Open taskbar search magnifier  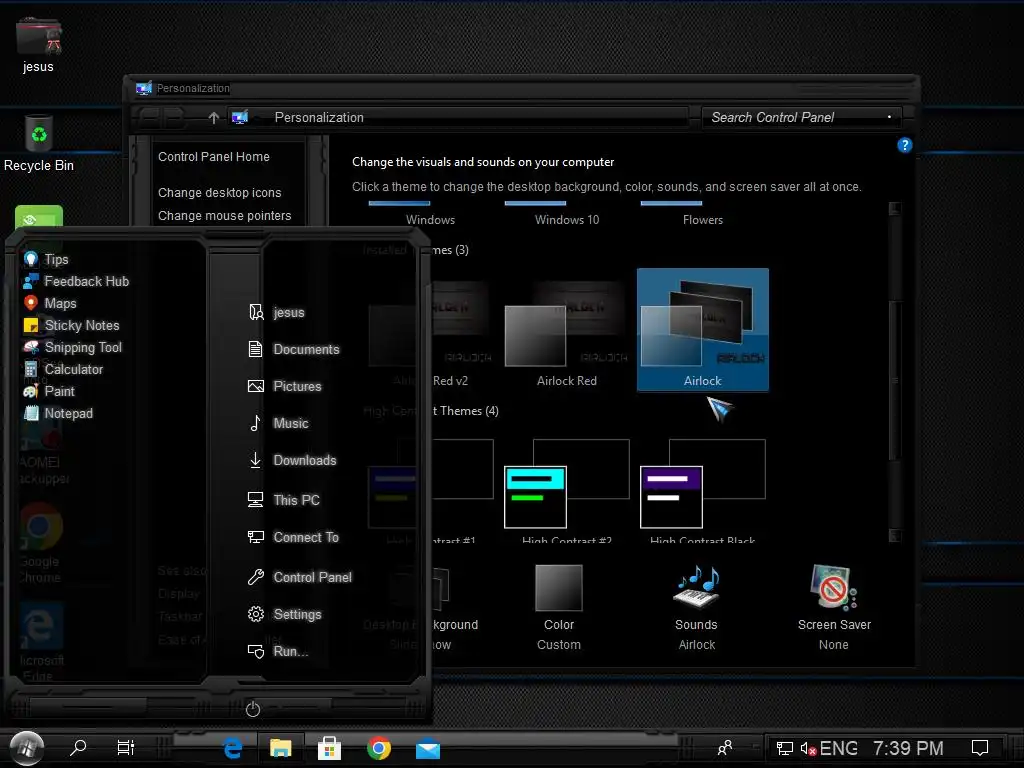tap(78, 747)
